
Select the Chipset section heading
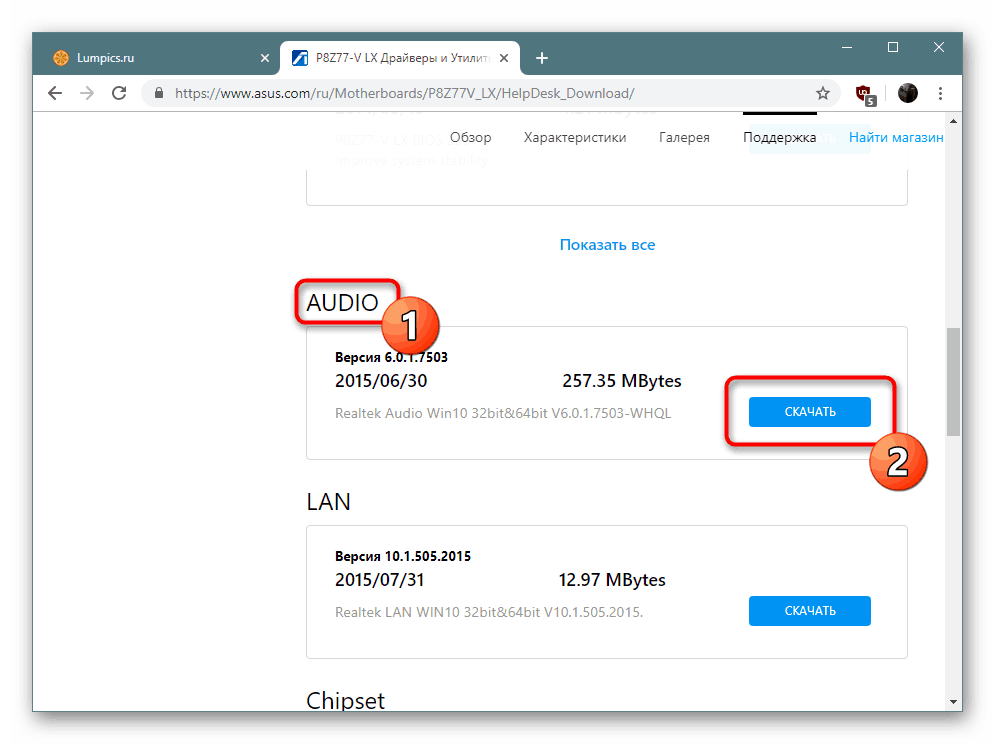[345, 700]
